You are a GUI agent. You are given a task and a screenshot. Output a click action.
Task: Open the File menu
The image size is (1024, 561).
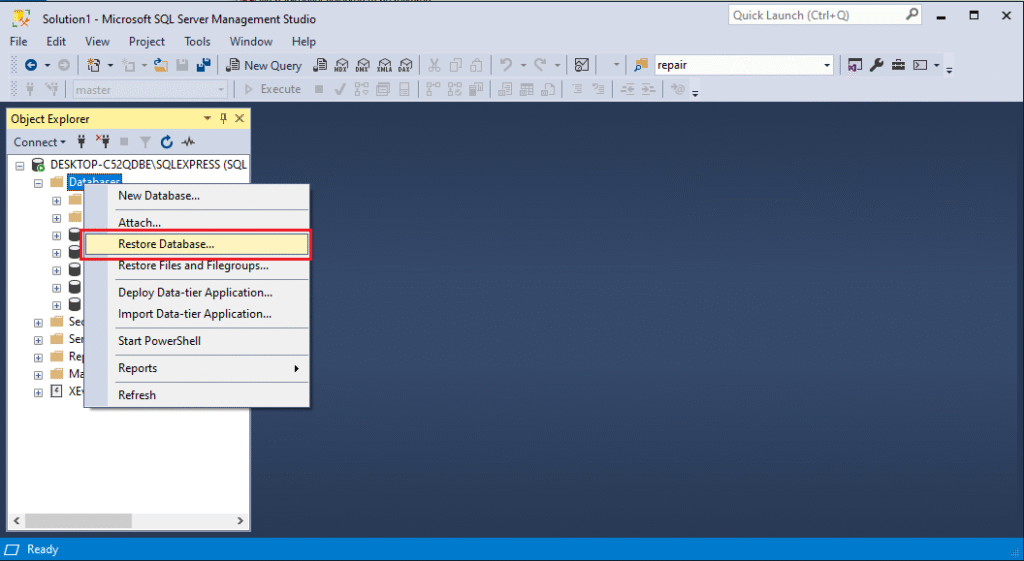point(18,41)
